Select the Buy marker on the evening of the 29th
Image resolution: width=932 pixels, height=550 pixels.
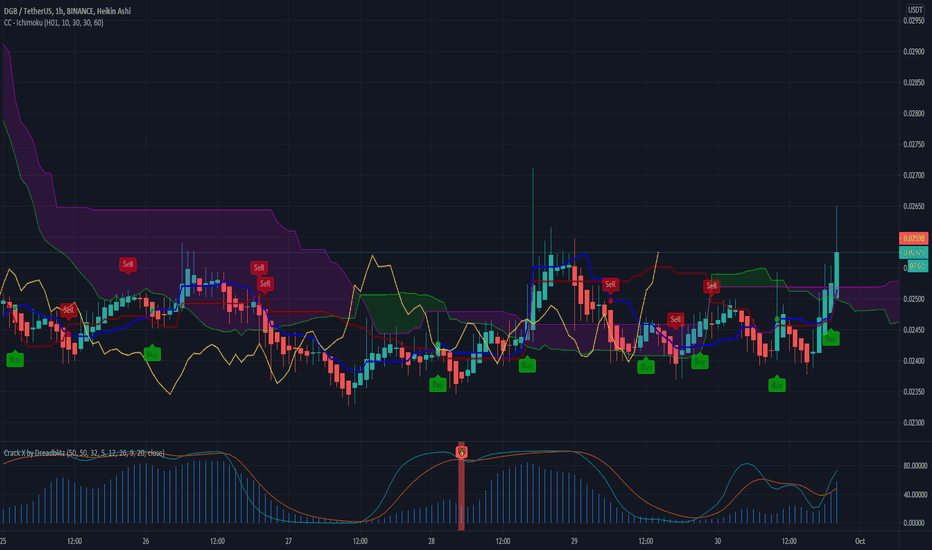pyautogui.click(x=700, y=362)
